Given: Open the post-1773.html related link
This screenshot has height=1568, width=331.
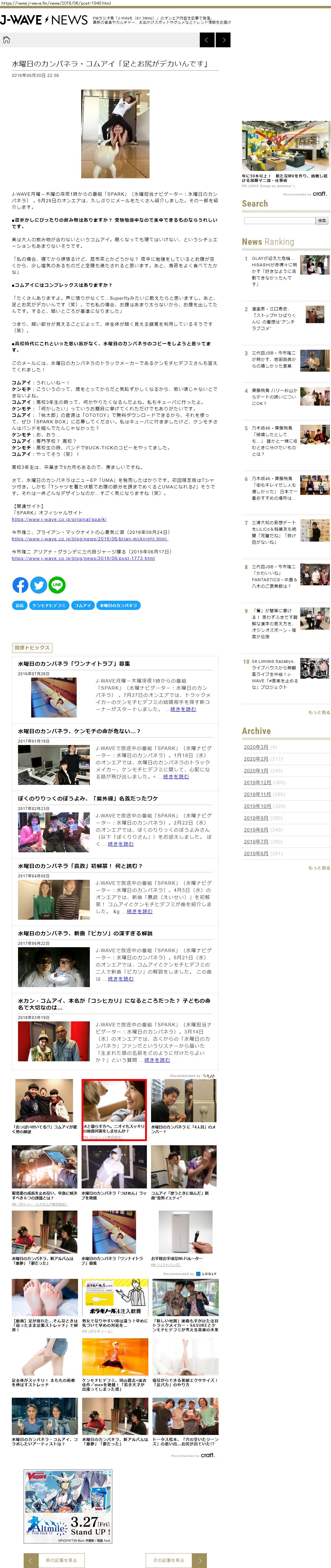Looking at the screenshot, I should pos(83,558).
